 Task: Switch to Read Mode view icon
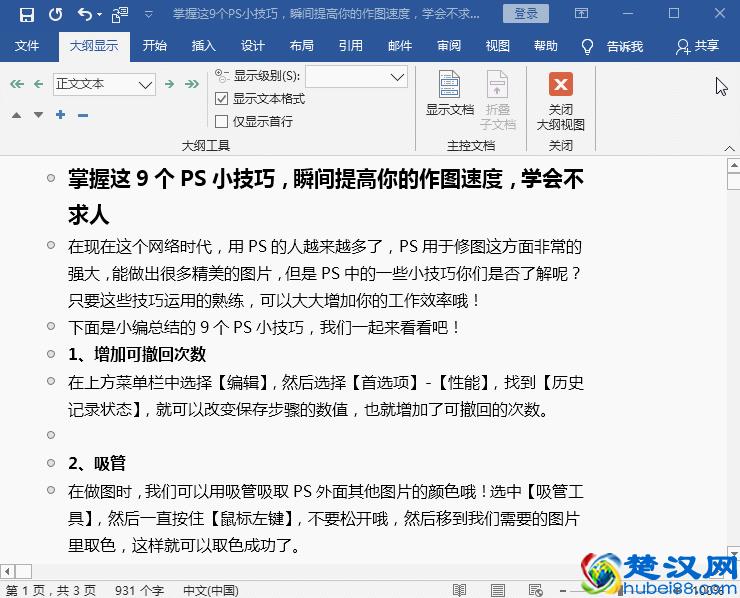click(459, 590)
